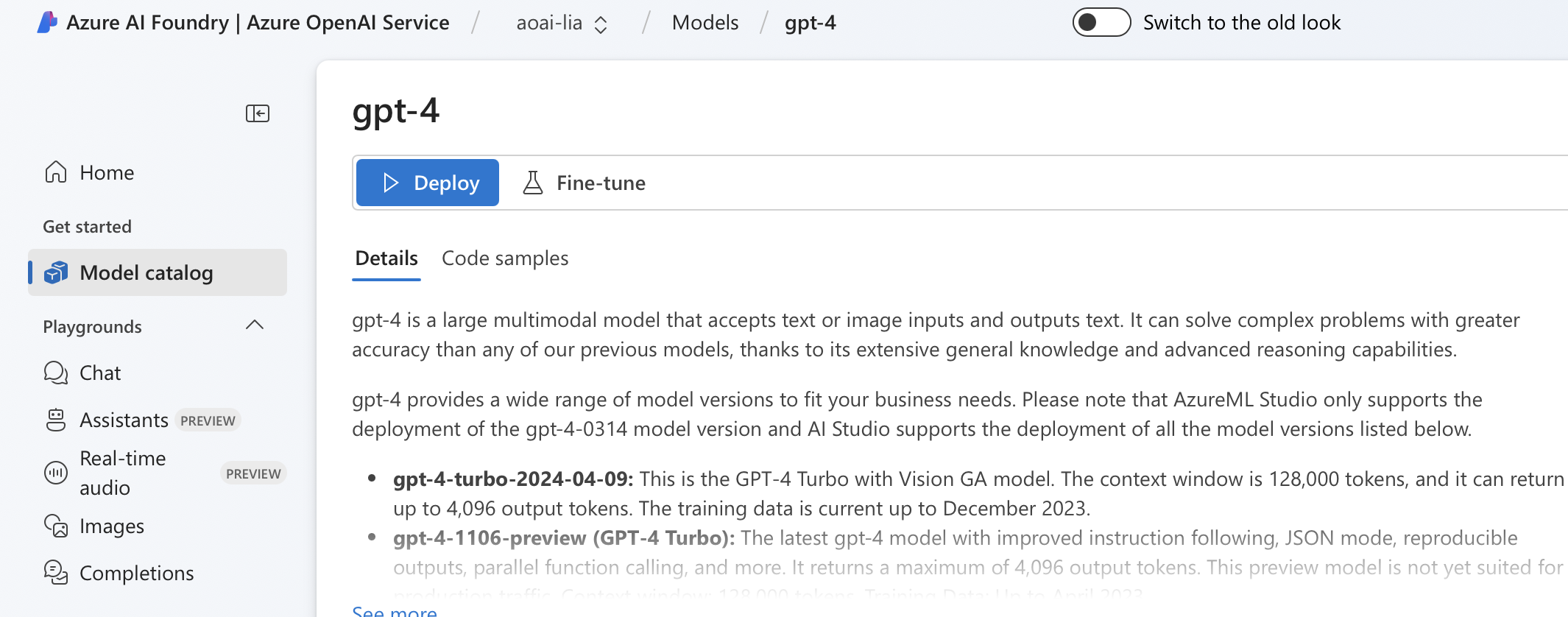Collapse the Playgrounds section chevron
Screen dimensions: 1568x617
[x=255, y=325]
